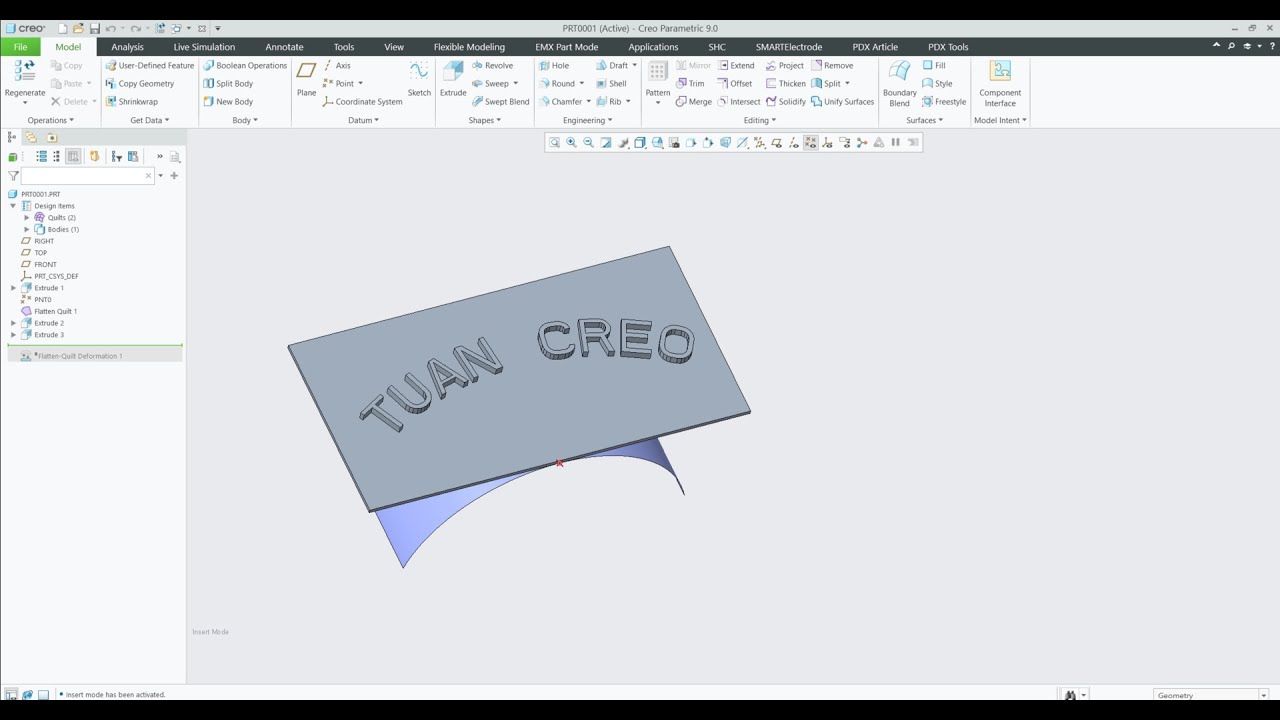
Task: Switch to the Analysis tab
Action: coord(127,47)
